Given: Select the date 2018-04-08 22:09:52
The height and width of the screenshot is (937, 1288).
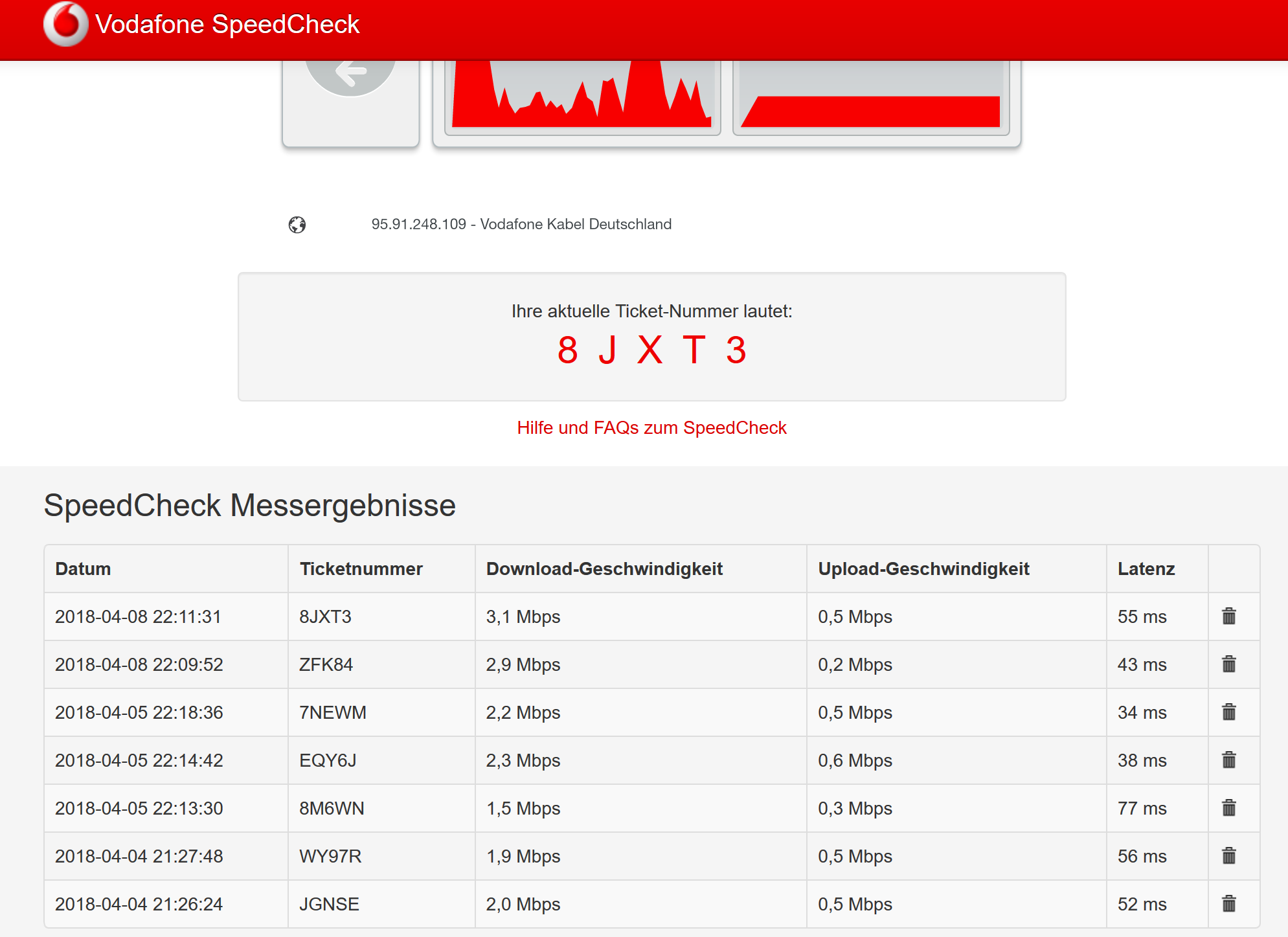Looking at the screenshot, I should [x=139, y=664].
